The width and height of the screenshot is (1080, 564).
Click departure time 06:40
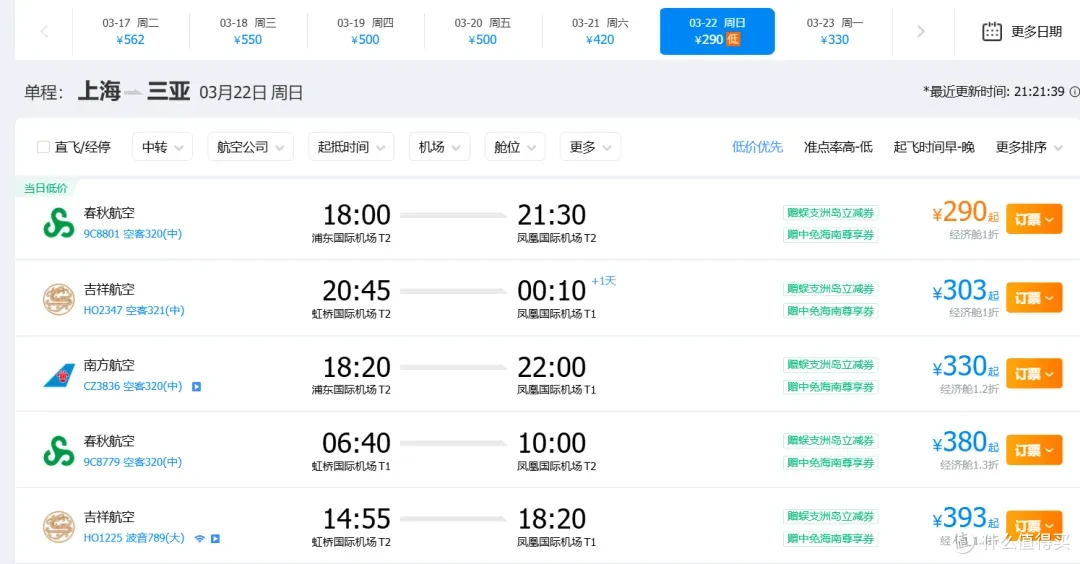pos(356,443)
